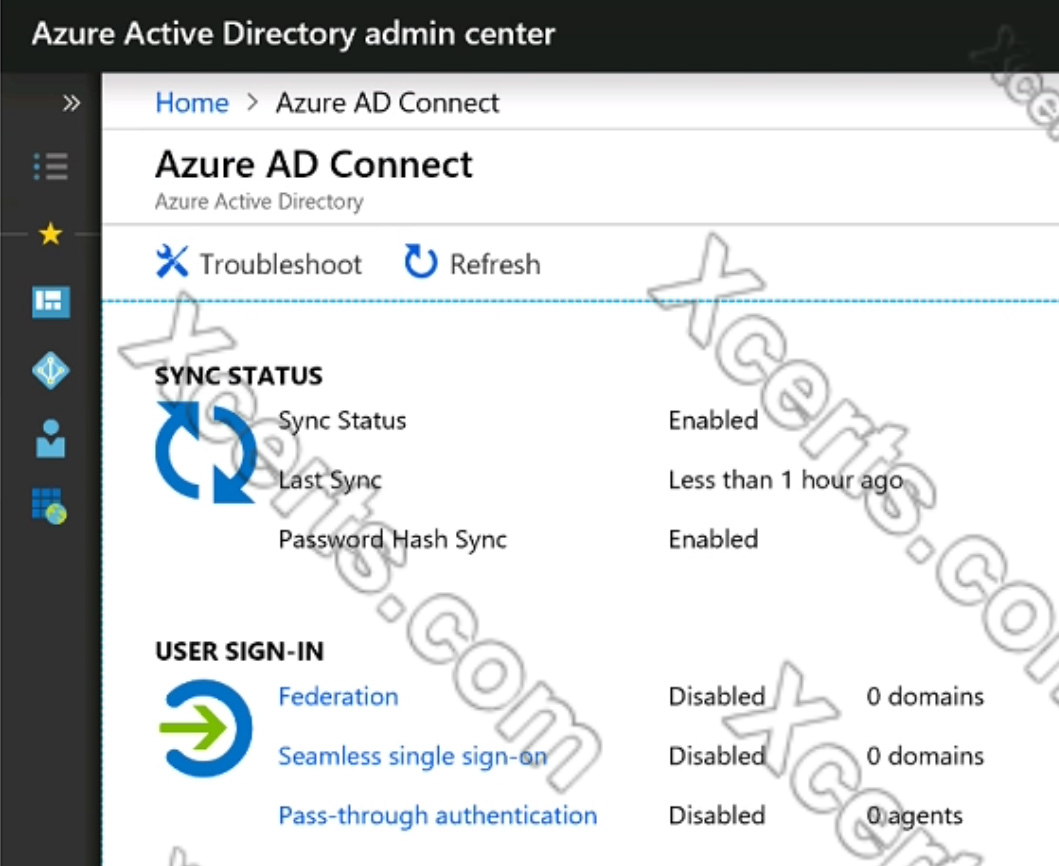Select the Azure AD Connect page title
1059x866 pixels.
(314, 164)
